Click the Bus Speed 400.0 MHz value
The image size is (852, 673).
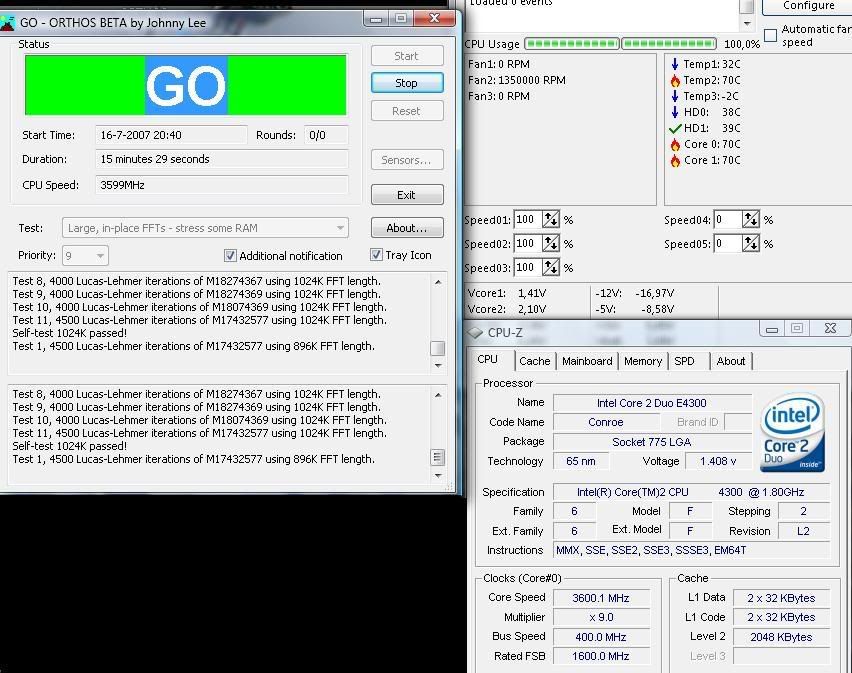[601, 637]
